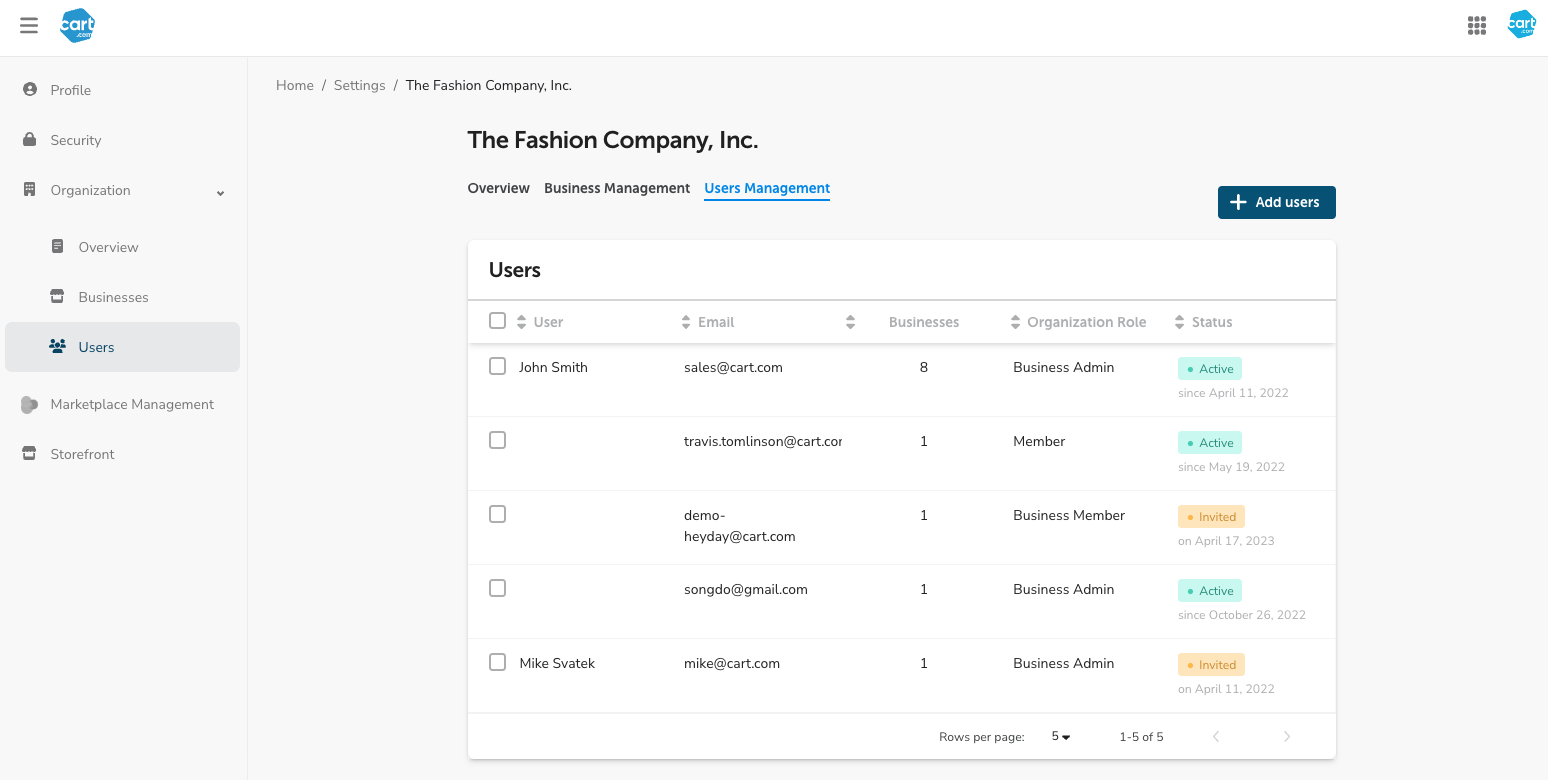
Task: Click the Storefront shop icon in sidebar
Action: 30,454
